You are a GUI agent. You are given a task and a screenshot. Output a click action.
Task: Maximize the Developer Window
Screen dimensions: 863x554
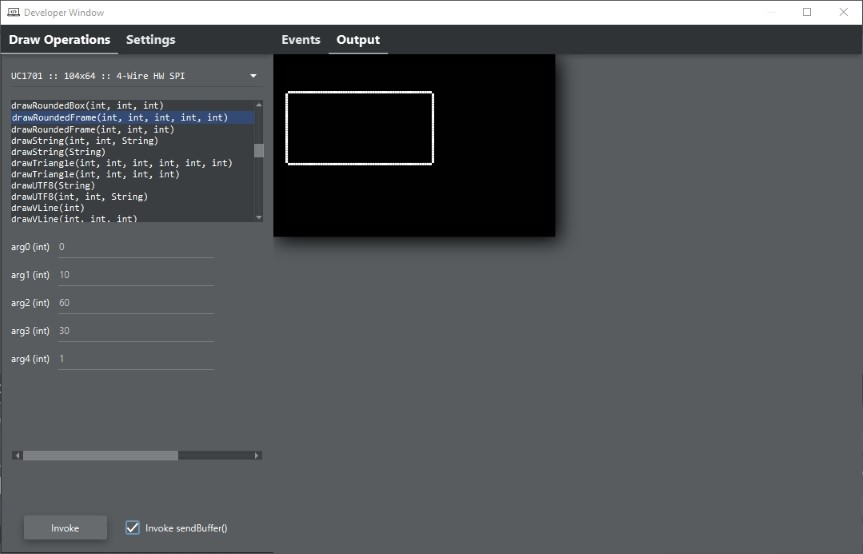point(807,12)
